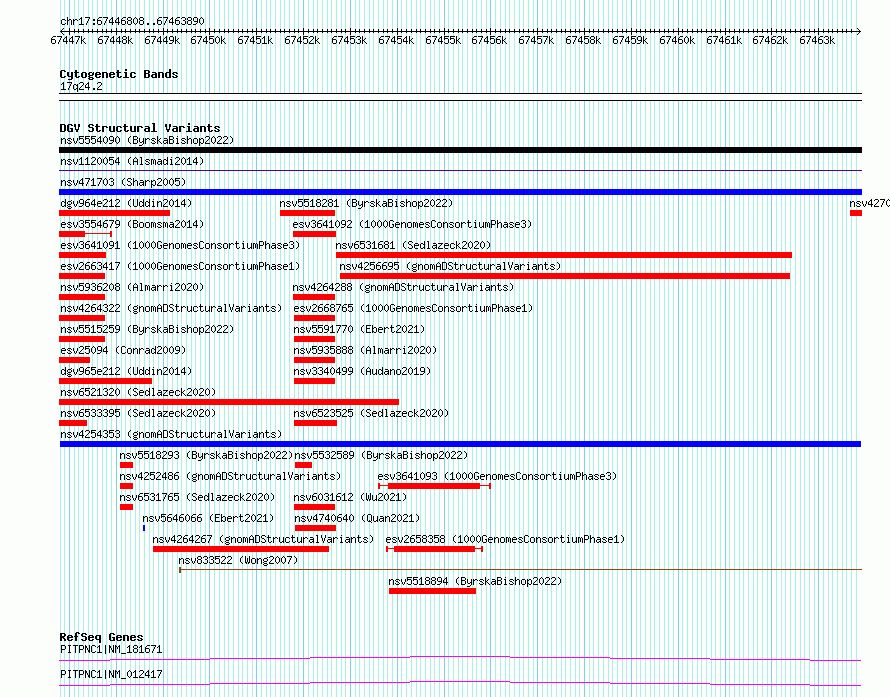Viewport: 890px width, 697px height.
Task: Select nsv5515259 (ByrskaBishop2022) label
Action: pyautogui.click(x=147, y=329)
